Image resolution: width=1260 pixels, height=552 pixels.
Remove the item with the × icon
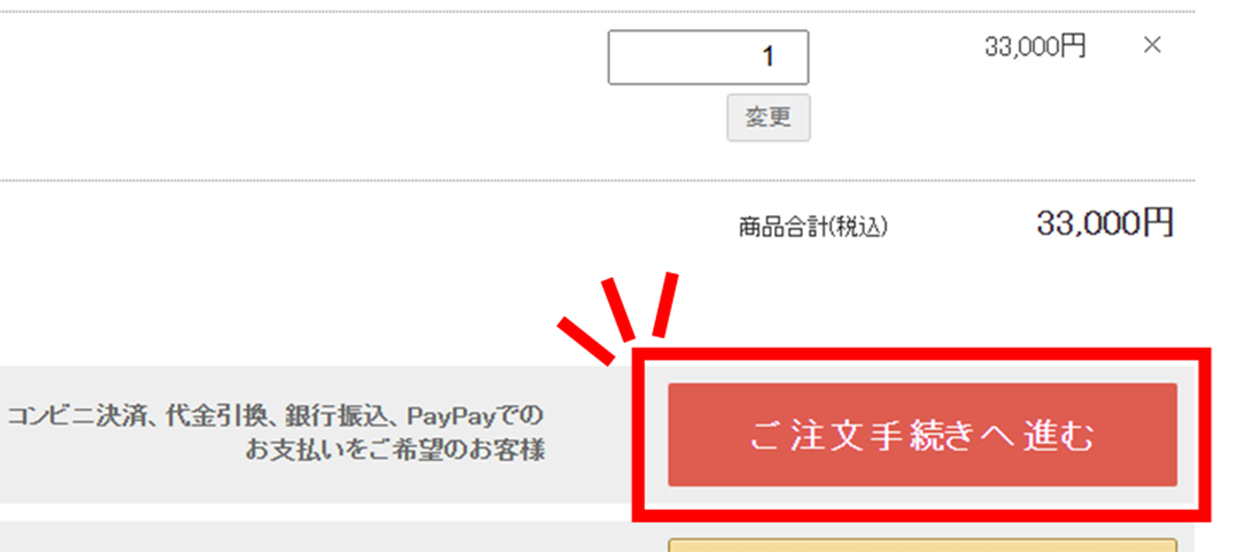[x=1152, y=45]
